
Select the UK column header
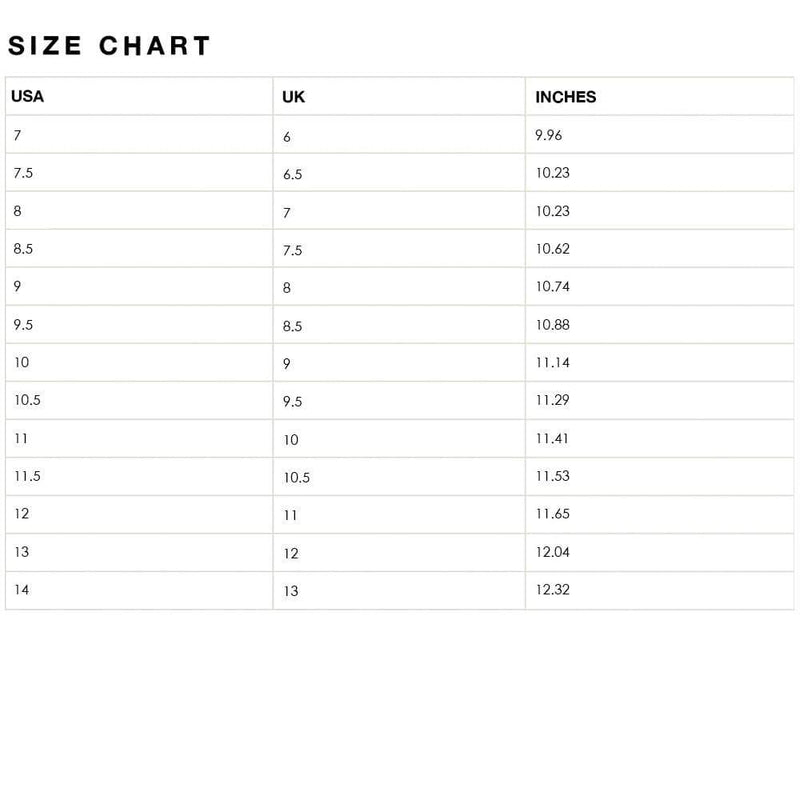tap(293, 97)
